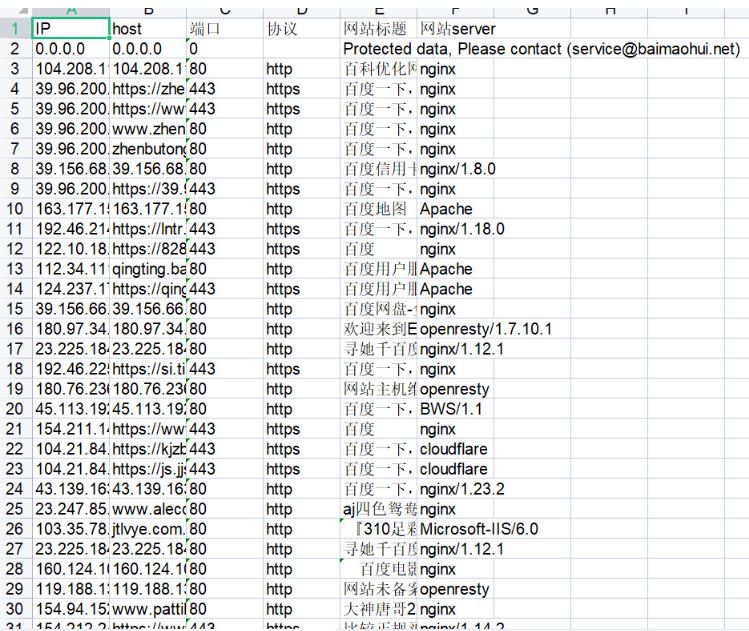Select the "nginx/1.8.0" server cell

point(456,169)
